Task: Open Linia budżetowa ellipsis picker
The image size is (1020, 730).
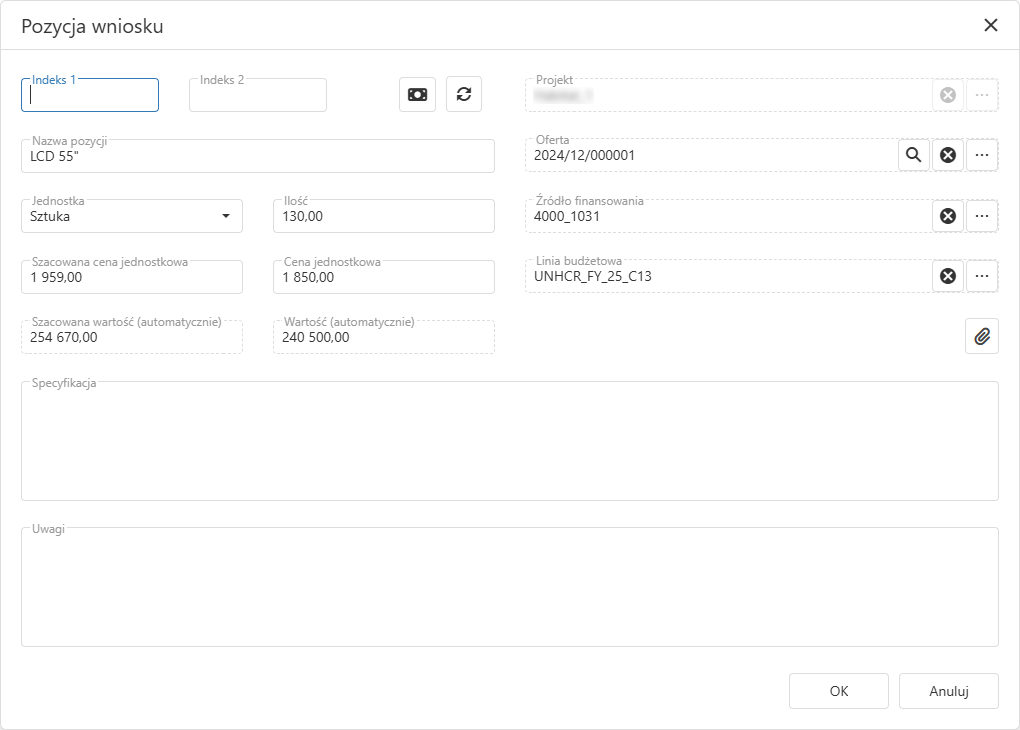Action: (982, 276)
